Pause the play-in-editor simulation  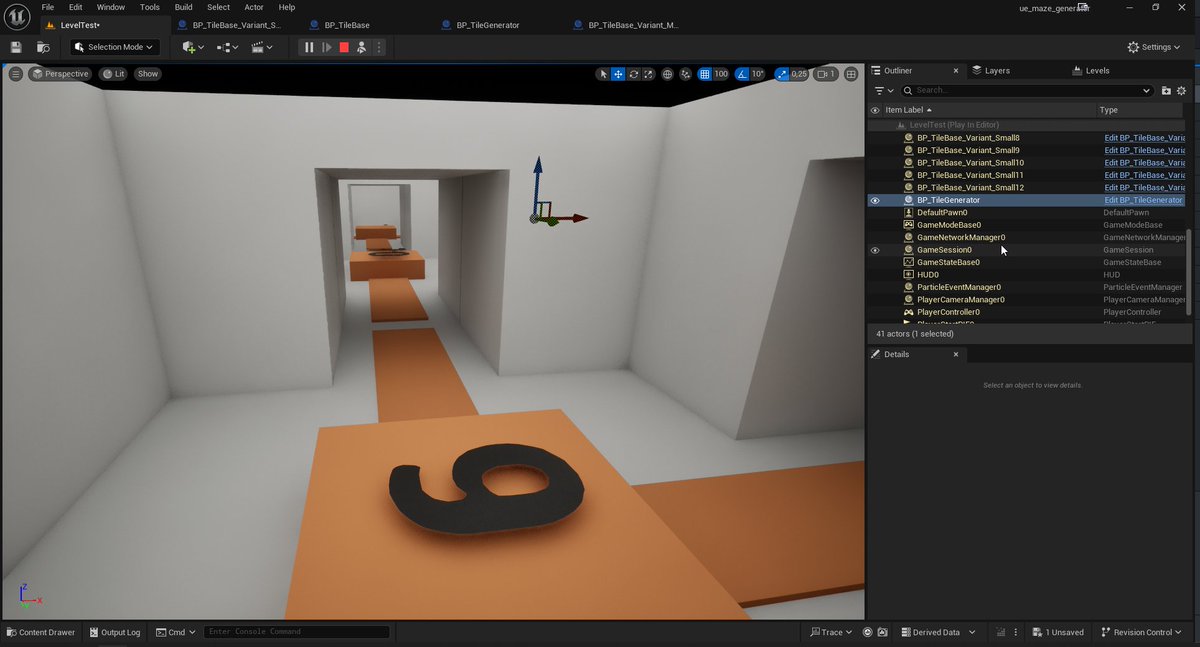point(309,47)
